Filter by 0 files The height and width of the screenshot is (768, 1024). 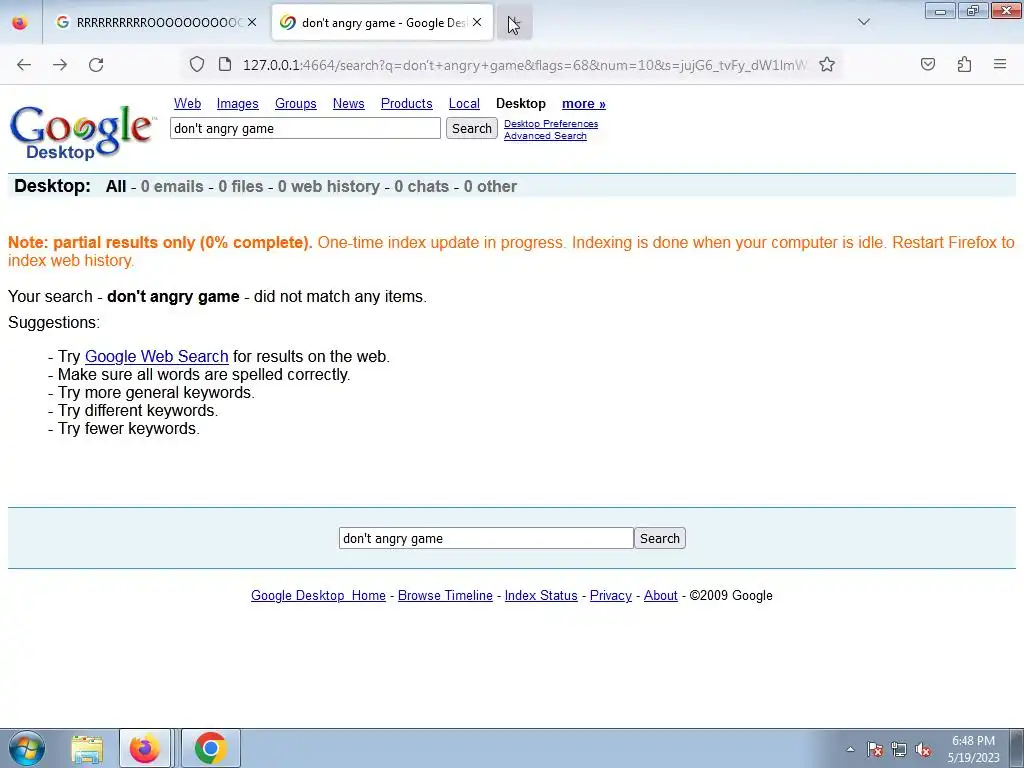coord(241,187)
